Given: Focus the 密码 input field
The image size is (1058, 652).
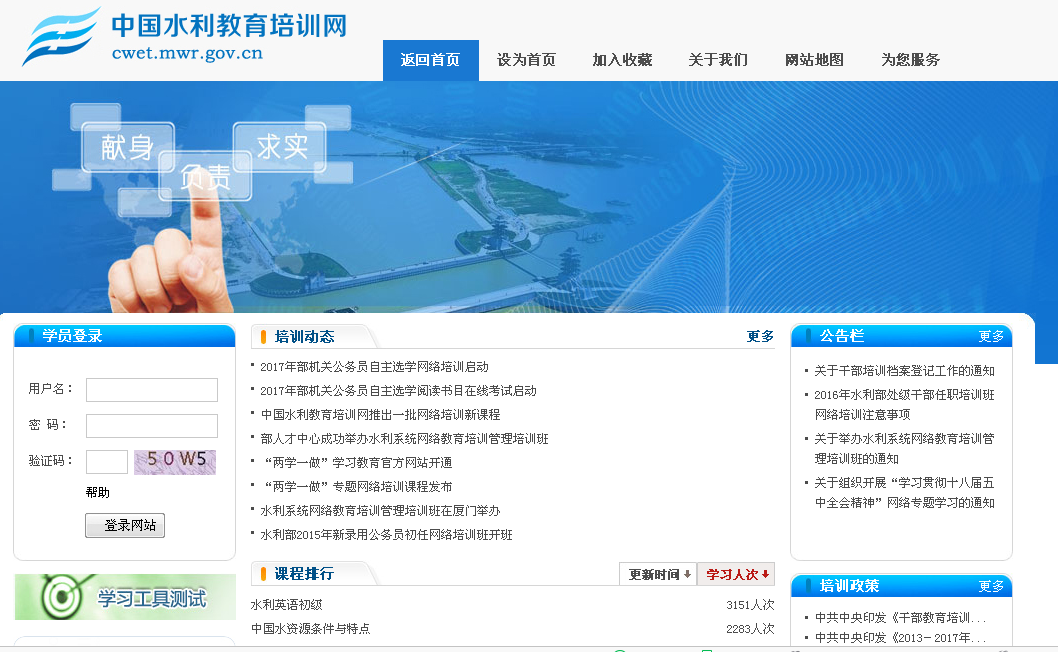Looking at the screenshot, I should [x=151, y=425].
